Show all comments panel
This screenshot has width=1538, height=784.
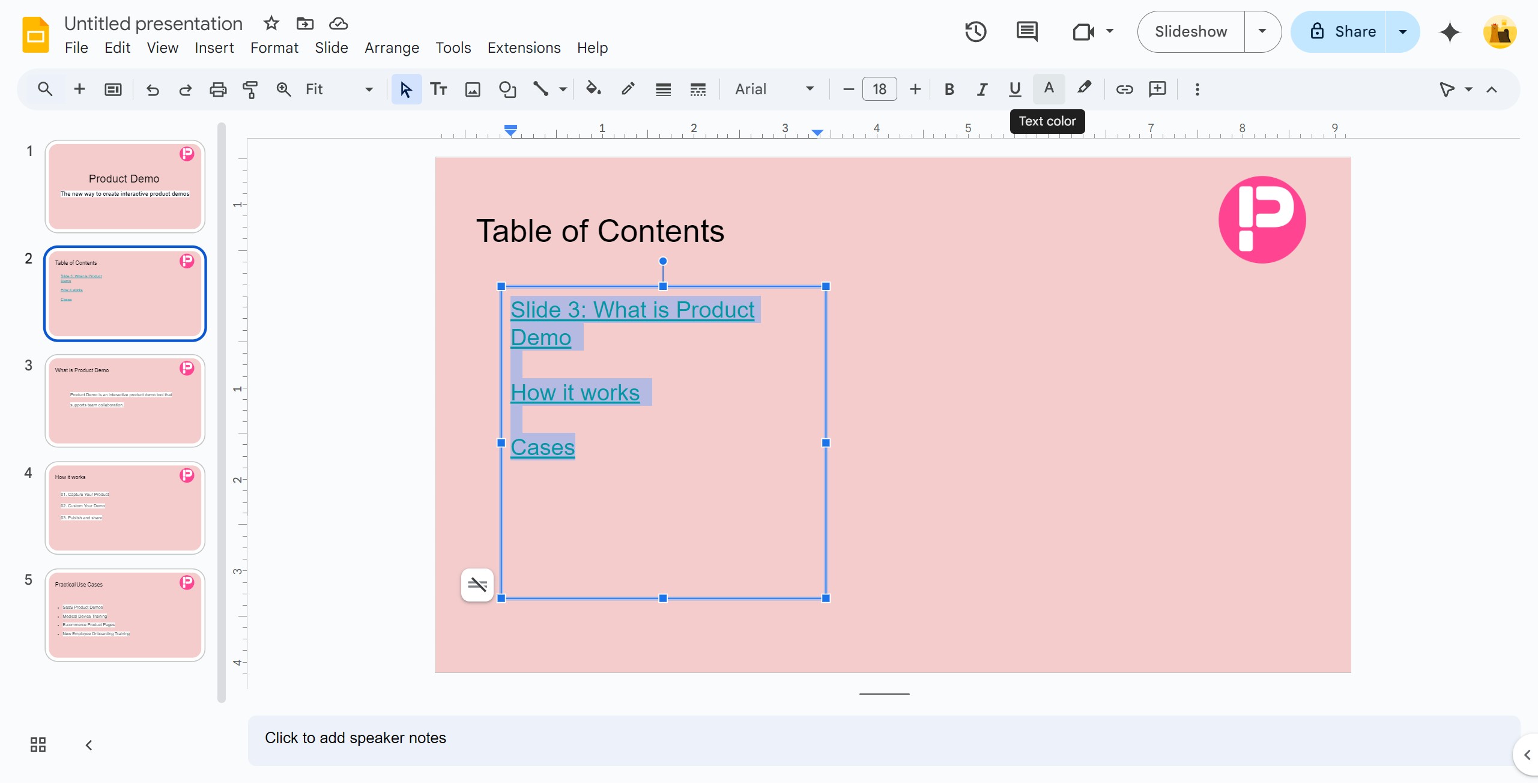click(1027, 32)
